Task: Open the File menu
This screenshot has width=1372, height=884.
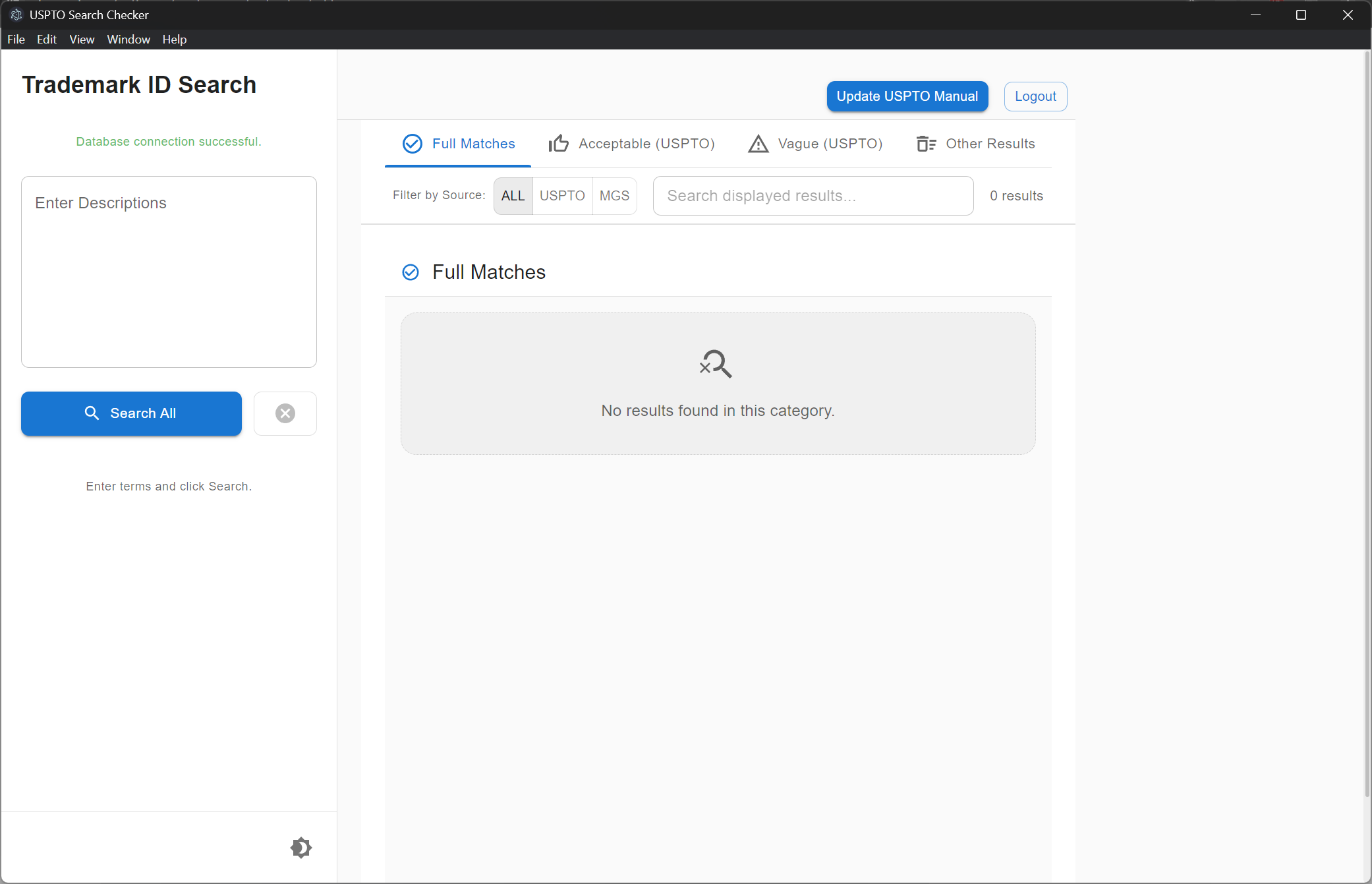Action: [x=16, y=40]
